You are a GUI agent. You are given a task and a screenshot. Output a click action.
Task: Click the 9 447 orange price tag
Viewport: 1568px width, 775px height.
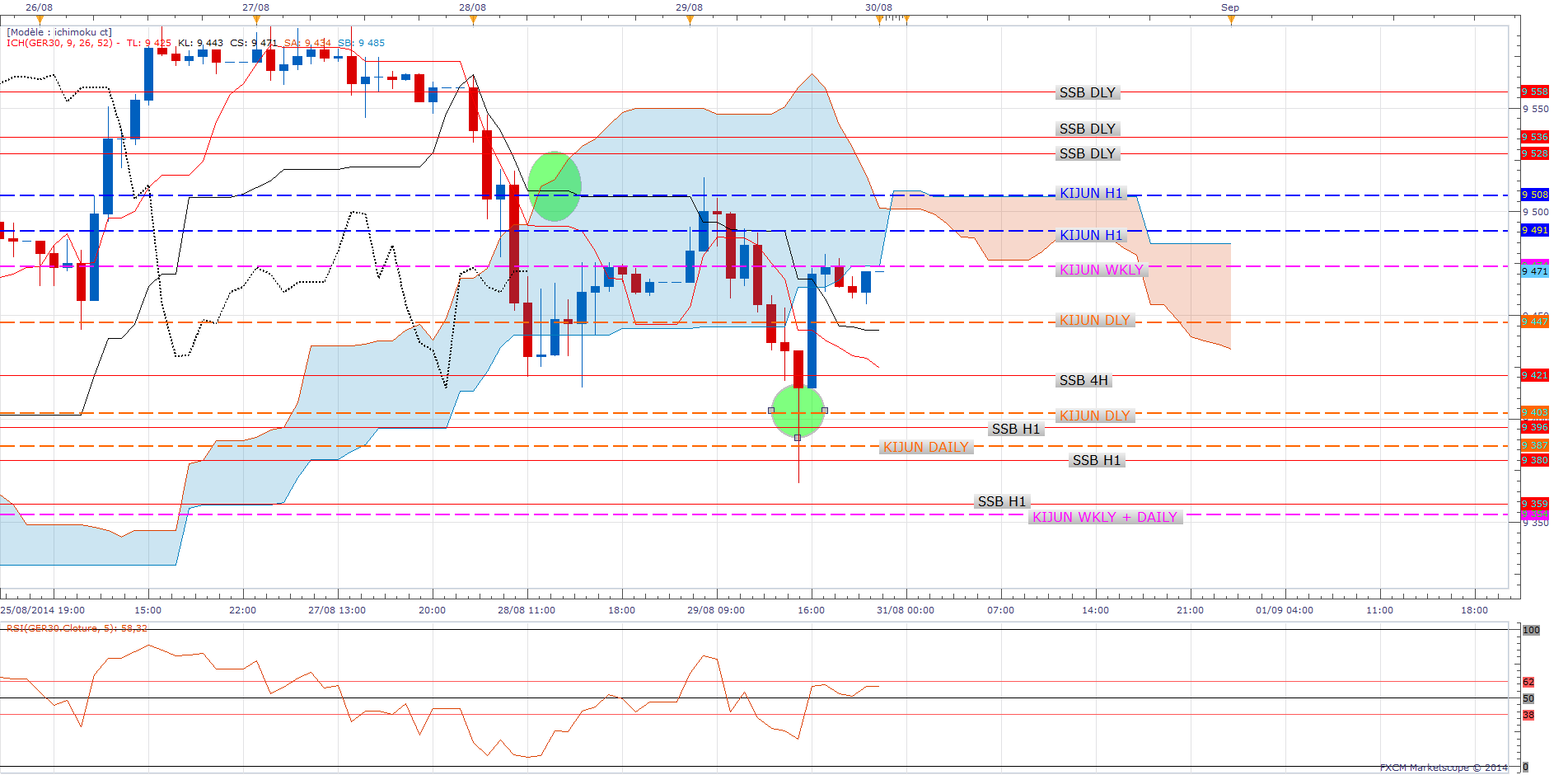[1534, 322]
